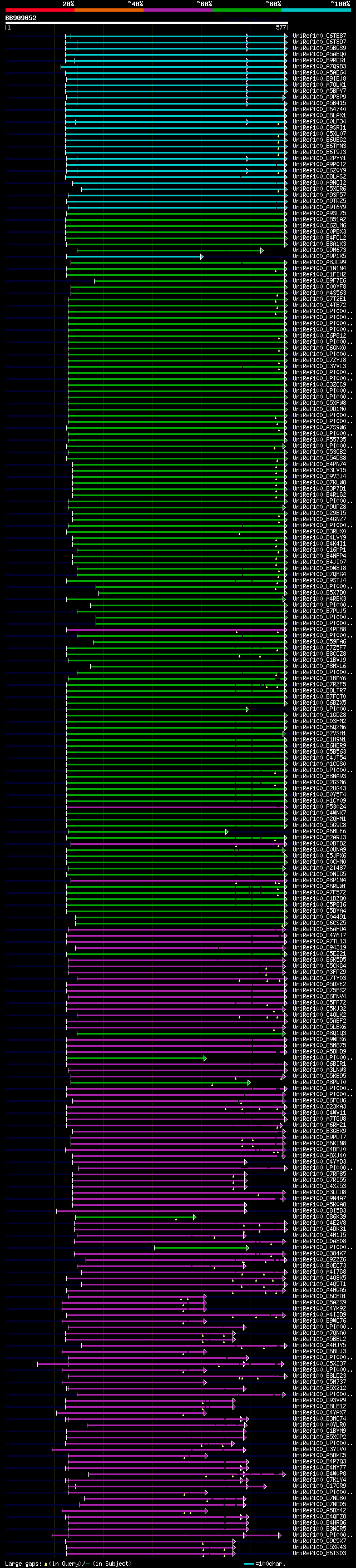356x1568 pixels.
Task: Click the query ID BB909652
Action: [x=21, y=18]
